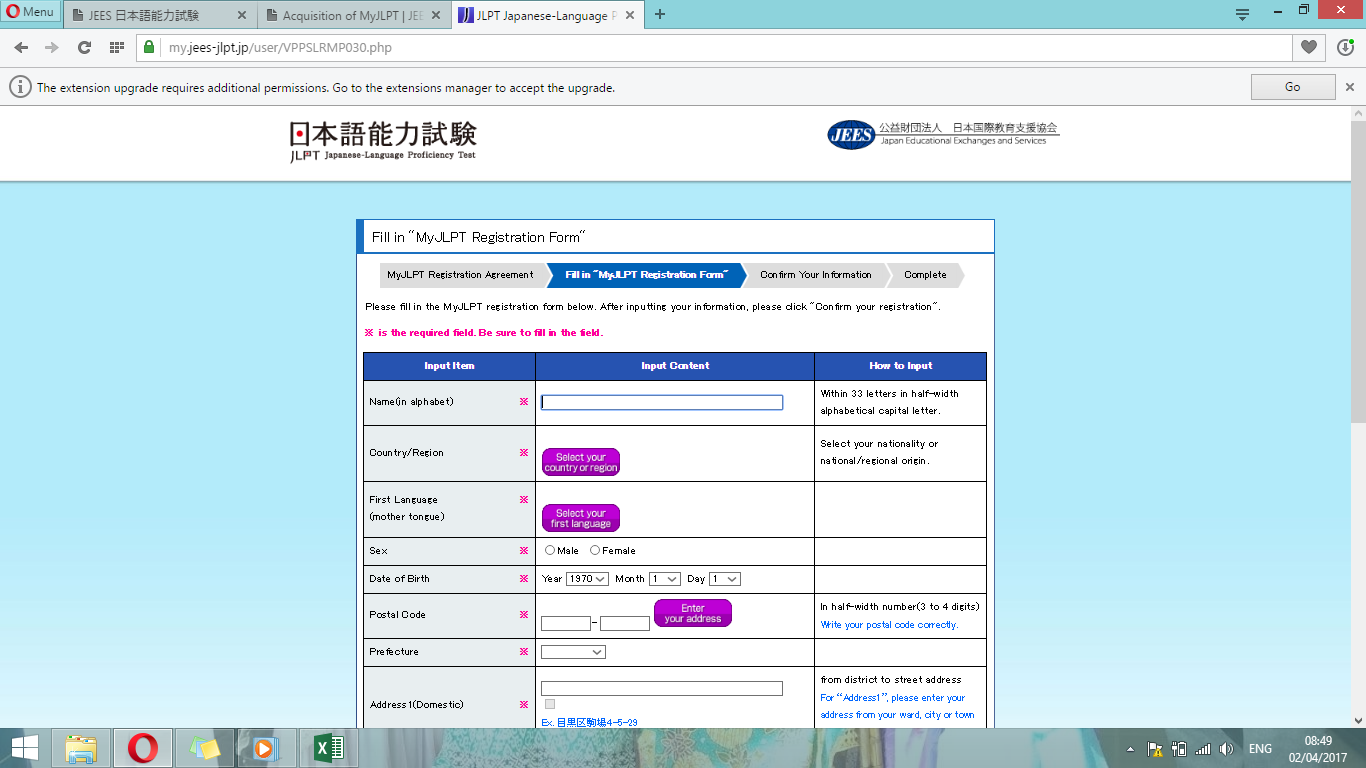Screen dimensions: 1366x768
Task: Click the Enter your address button
Action: point(693,613)
